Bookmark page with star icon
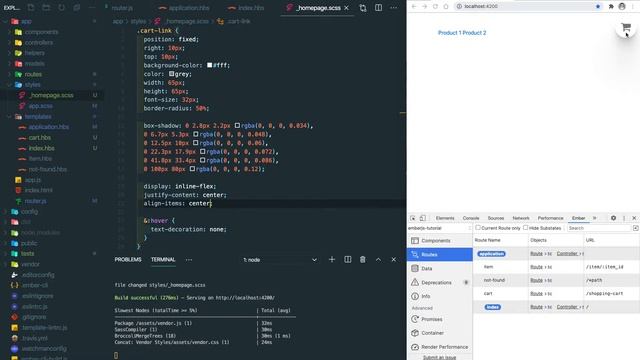This screenshot has height=360, width=640. tap(598, 7)
